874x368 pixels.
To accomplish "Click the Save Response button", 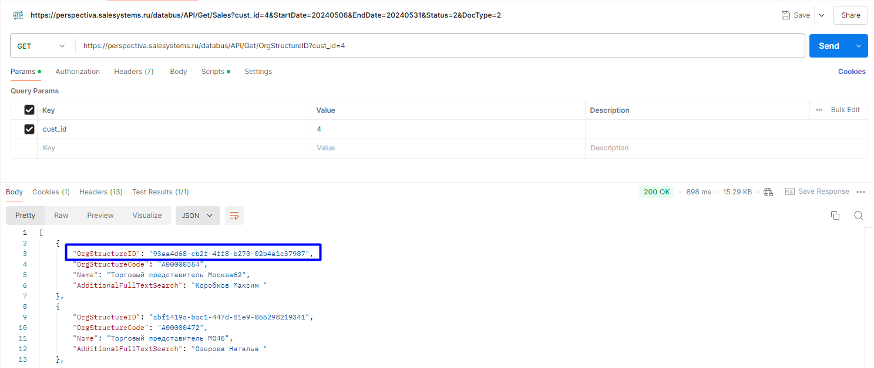I will coord(817,192).
